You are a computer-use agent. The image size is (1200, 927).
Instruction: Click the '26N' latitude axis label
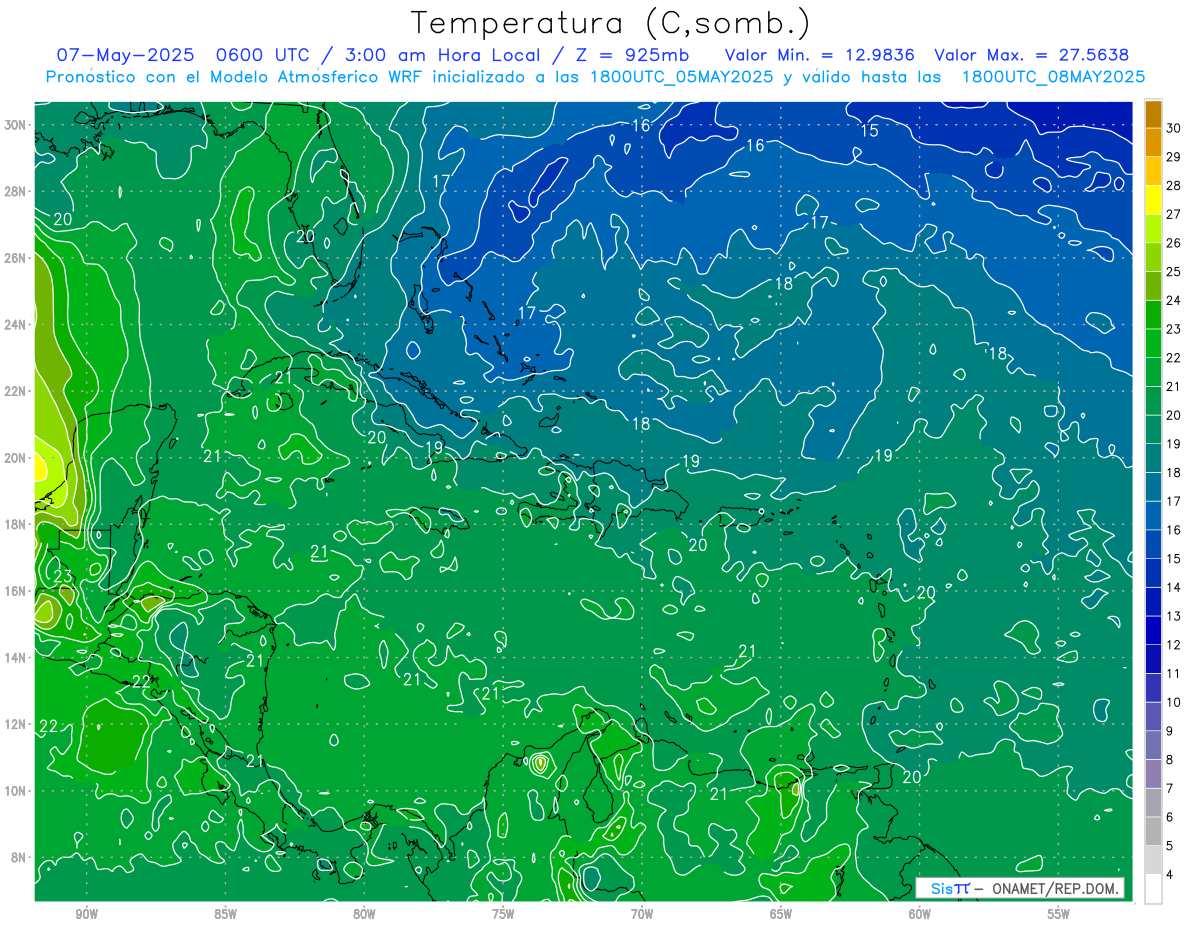tap(16, 258)
